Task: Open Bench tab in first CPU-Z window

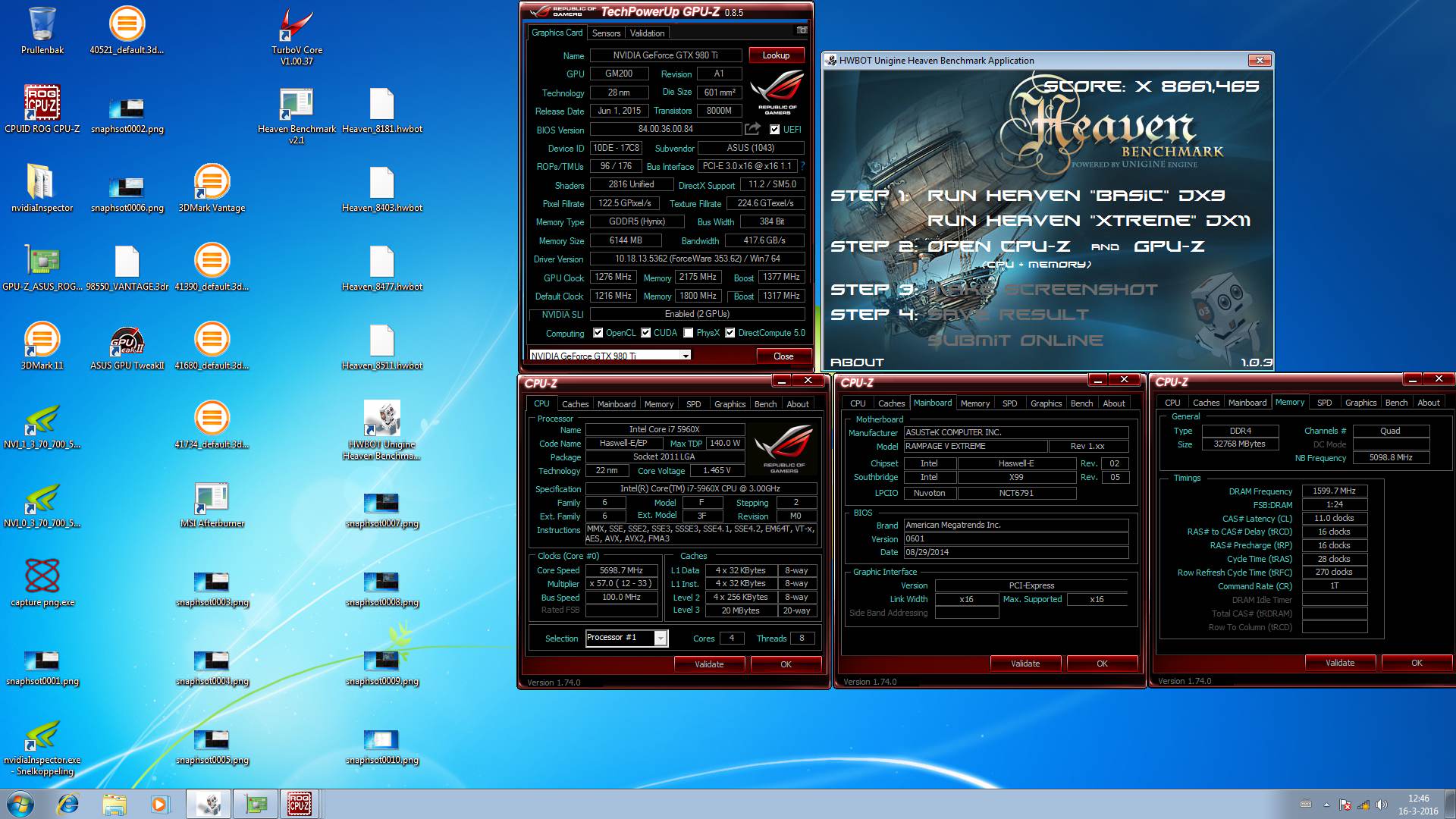Action: (765, 404)
